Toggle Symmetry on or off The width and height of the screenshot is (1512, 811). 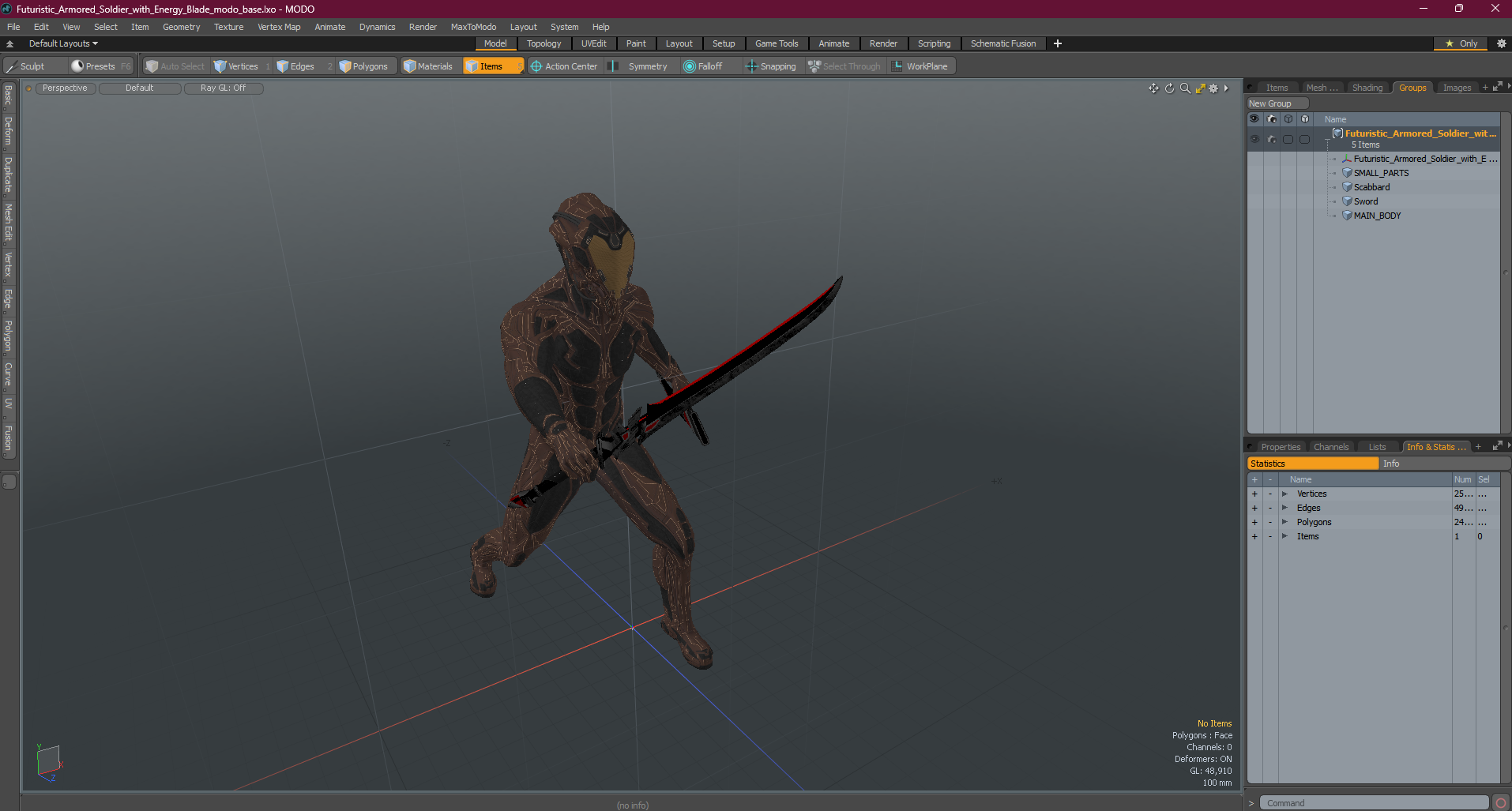click(638, 66)
